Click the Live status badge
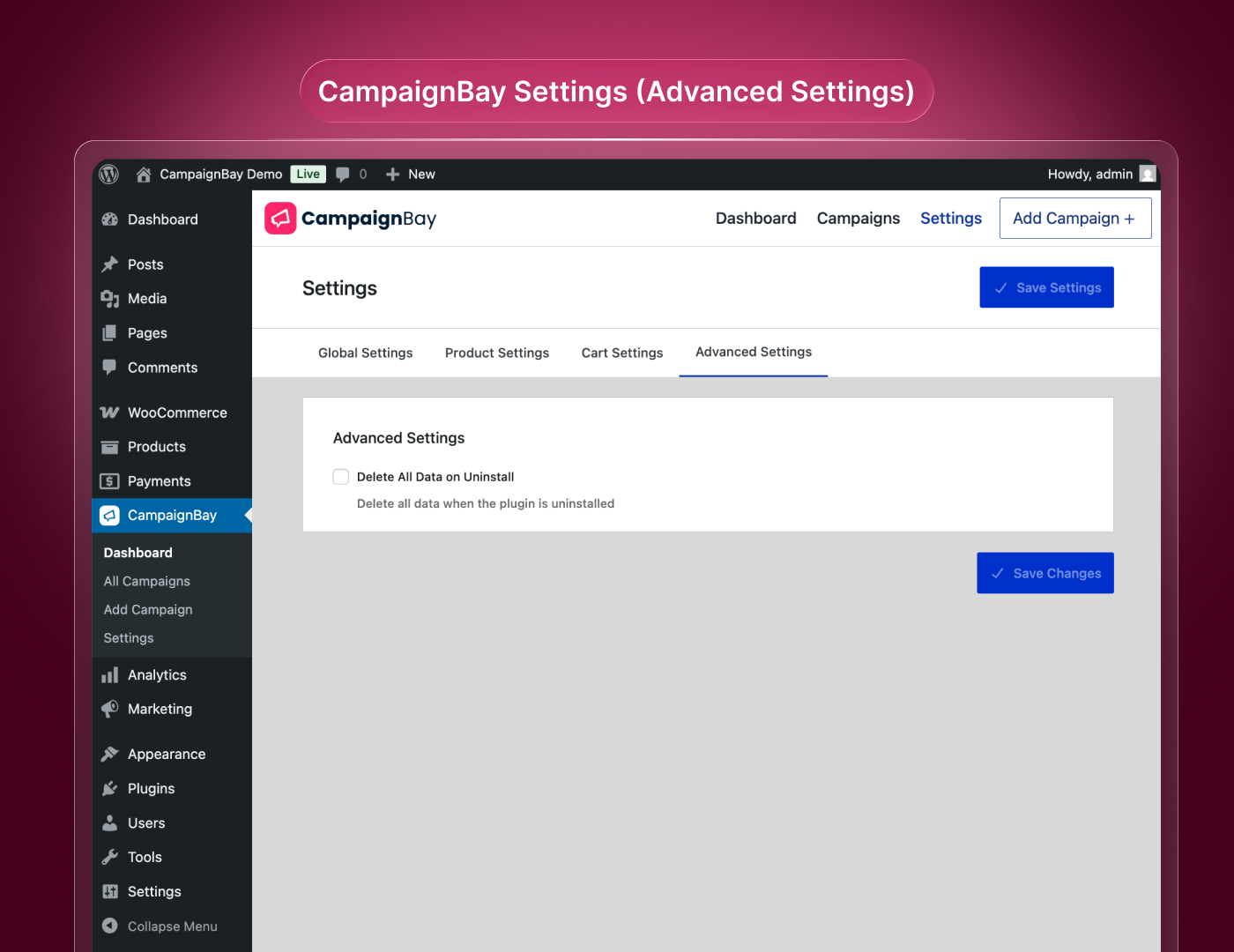The height and width of the screenshot is (952, 1234). click(x=308, y=175)
